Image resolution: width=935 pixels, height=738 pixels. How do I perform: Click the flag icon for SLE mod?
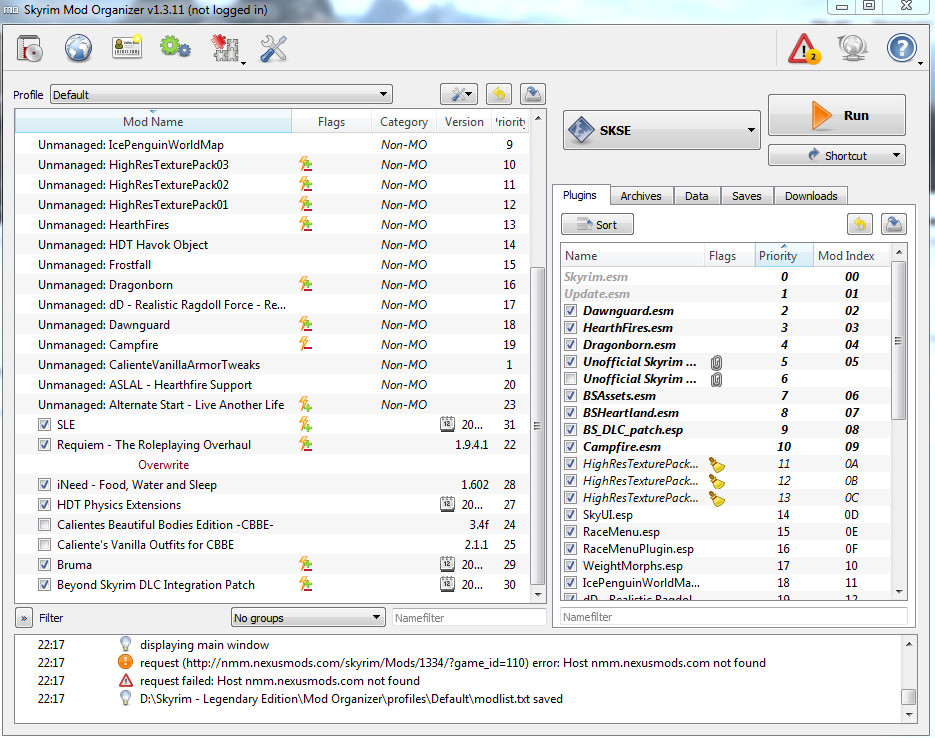306,424
